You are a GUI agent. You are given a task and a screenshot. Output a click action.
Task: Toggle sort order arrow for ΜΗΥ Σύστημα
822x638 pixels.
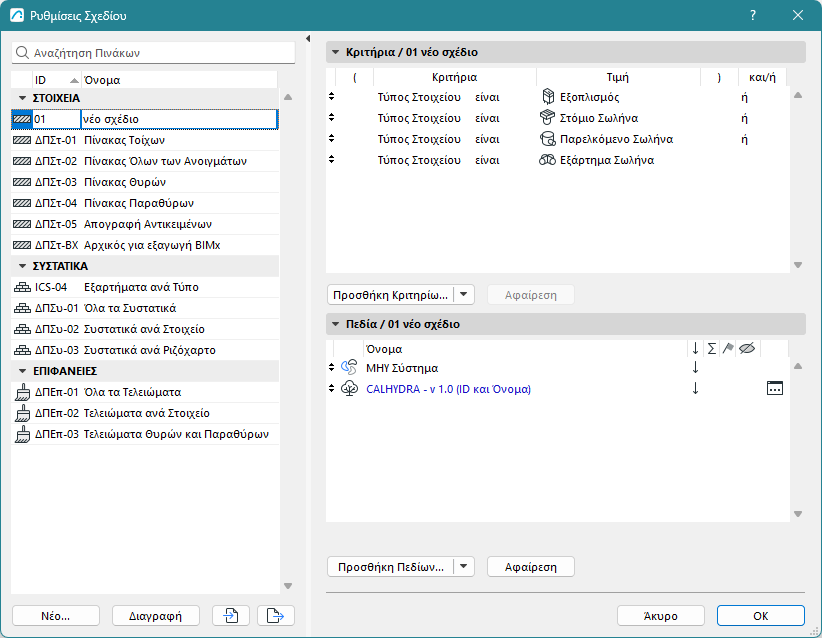pyautogui.click(x=695, y=368)
